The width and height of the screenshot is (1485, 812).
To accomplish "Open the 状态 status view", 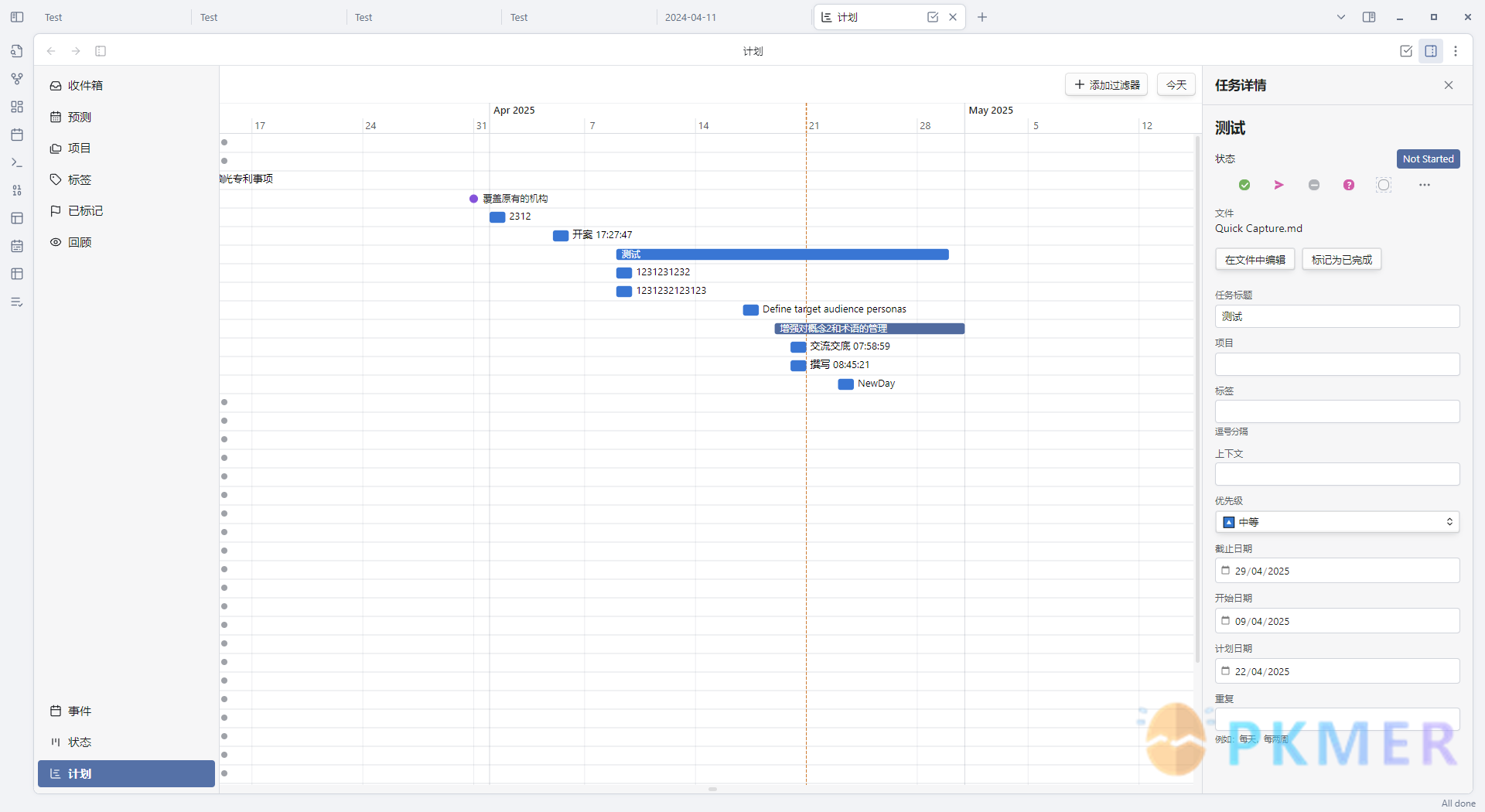I will (127, 742).
